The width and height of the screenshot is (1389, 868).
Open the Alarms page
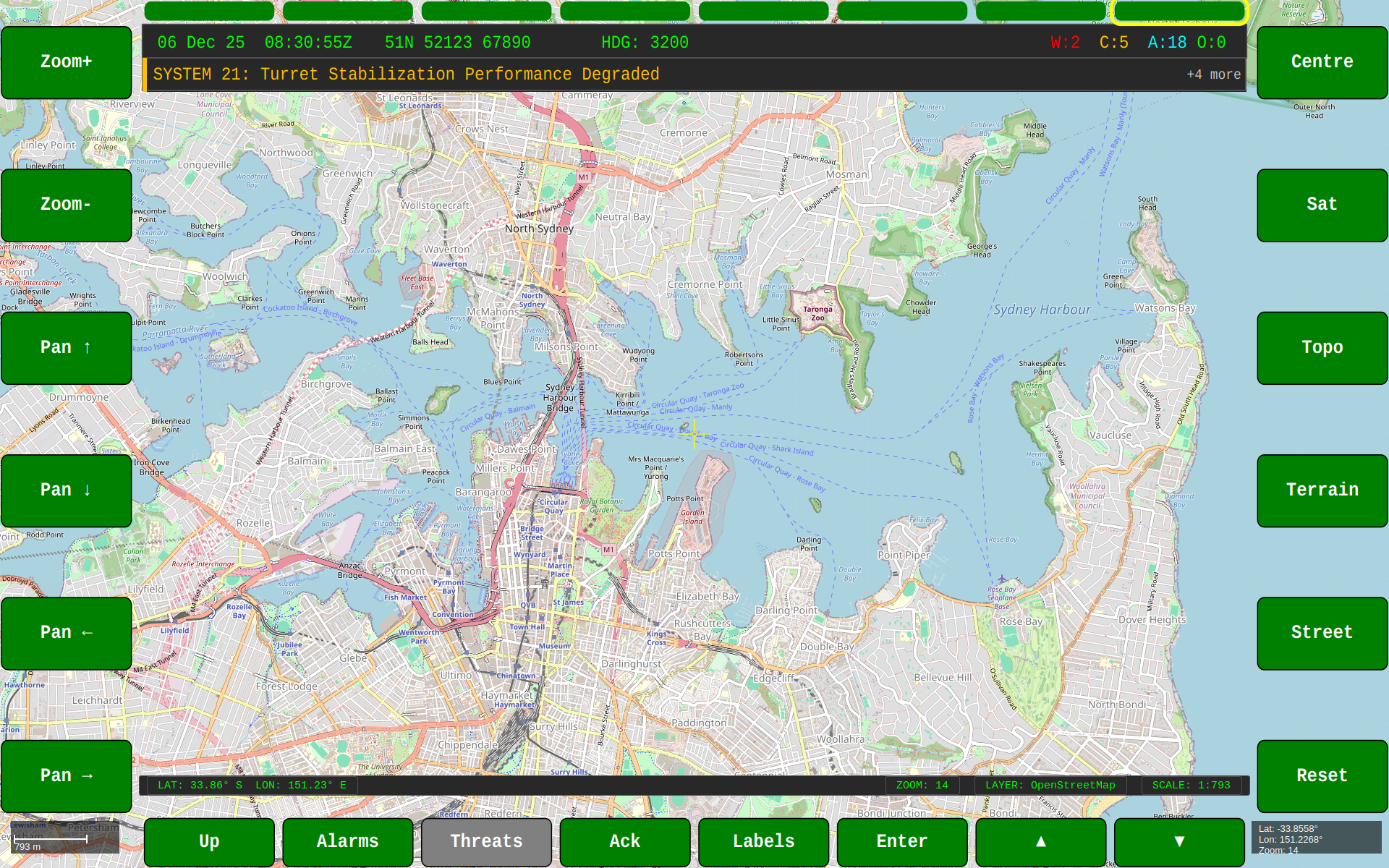coord(347,841)
